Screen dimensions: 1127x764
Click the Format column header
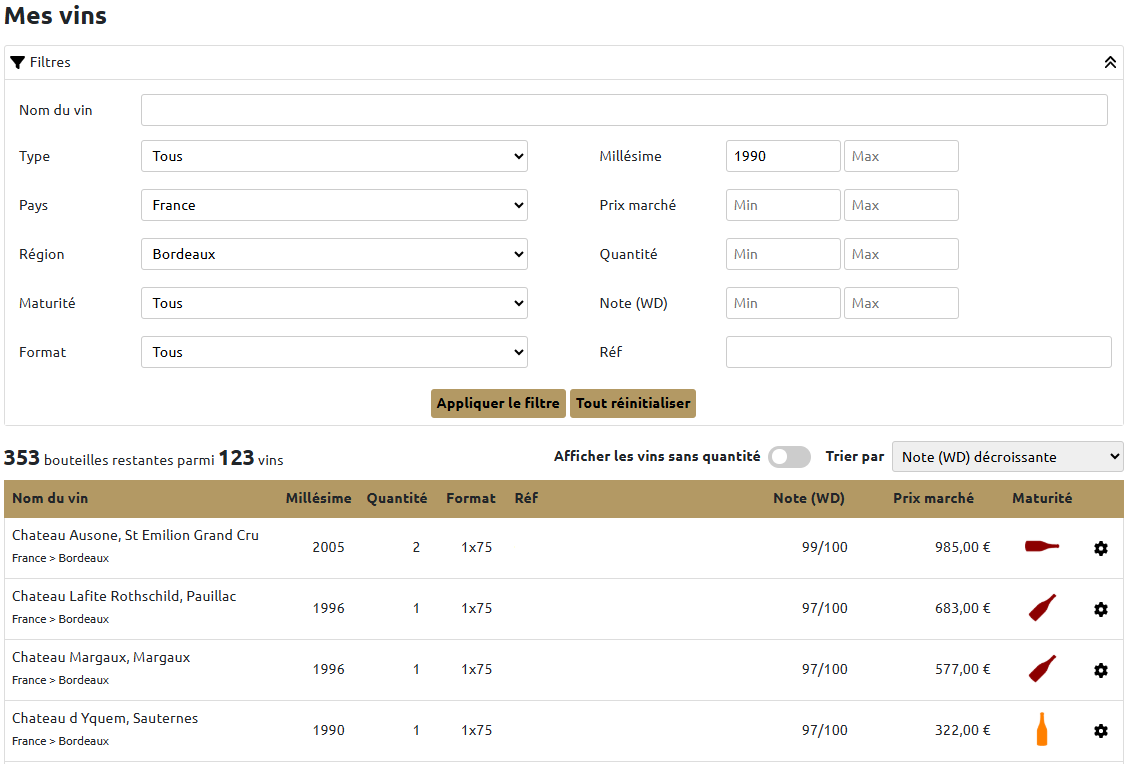(471, 498)
